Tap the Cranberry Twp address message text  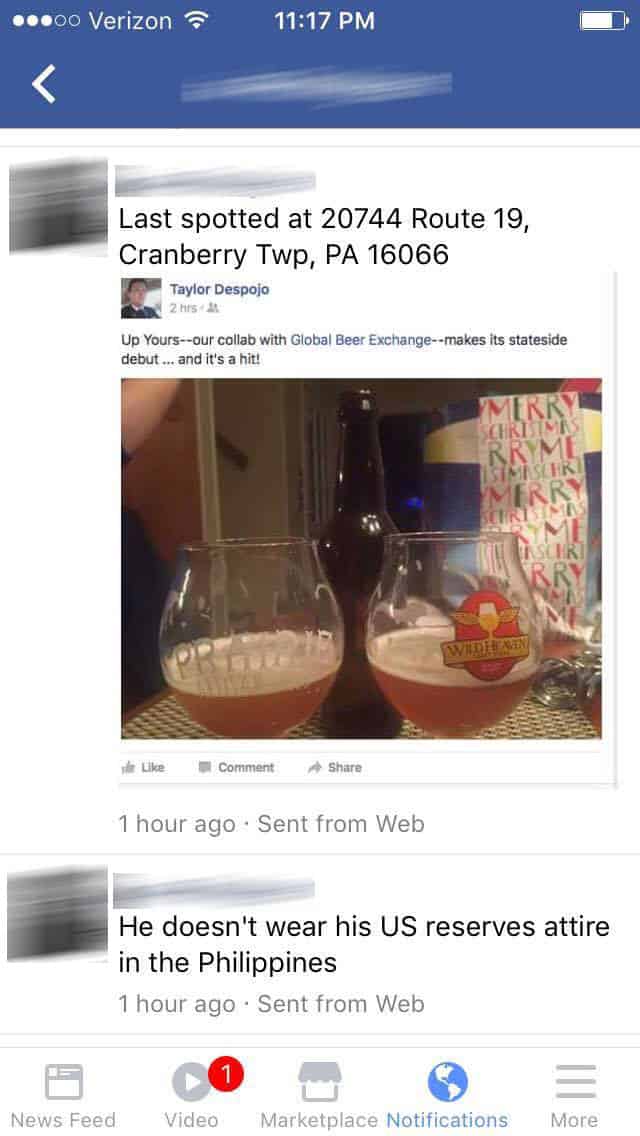(324, 236)
